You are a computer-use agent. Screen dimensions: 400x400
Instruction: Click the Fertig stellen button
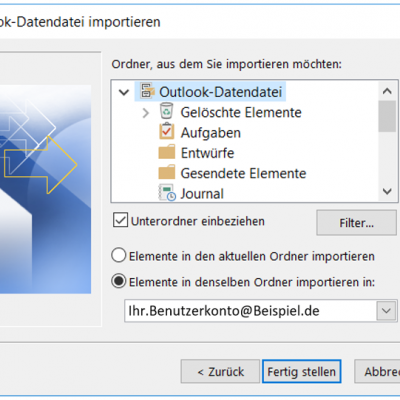[302, 371]
